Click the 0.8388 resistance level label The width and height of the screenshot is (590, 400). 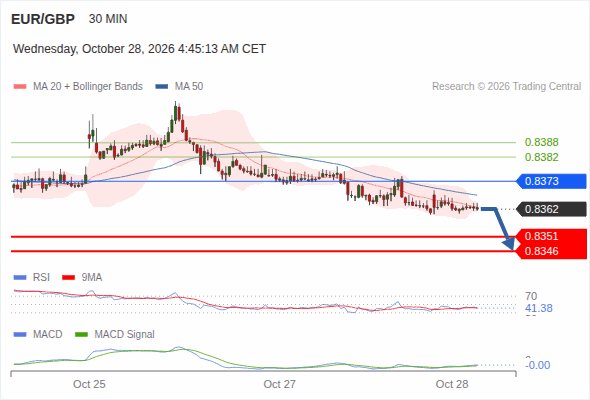541,142
